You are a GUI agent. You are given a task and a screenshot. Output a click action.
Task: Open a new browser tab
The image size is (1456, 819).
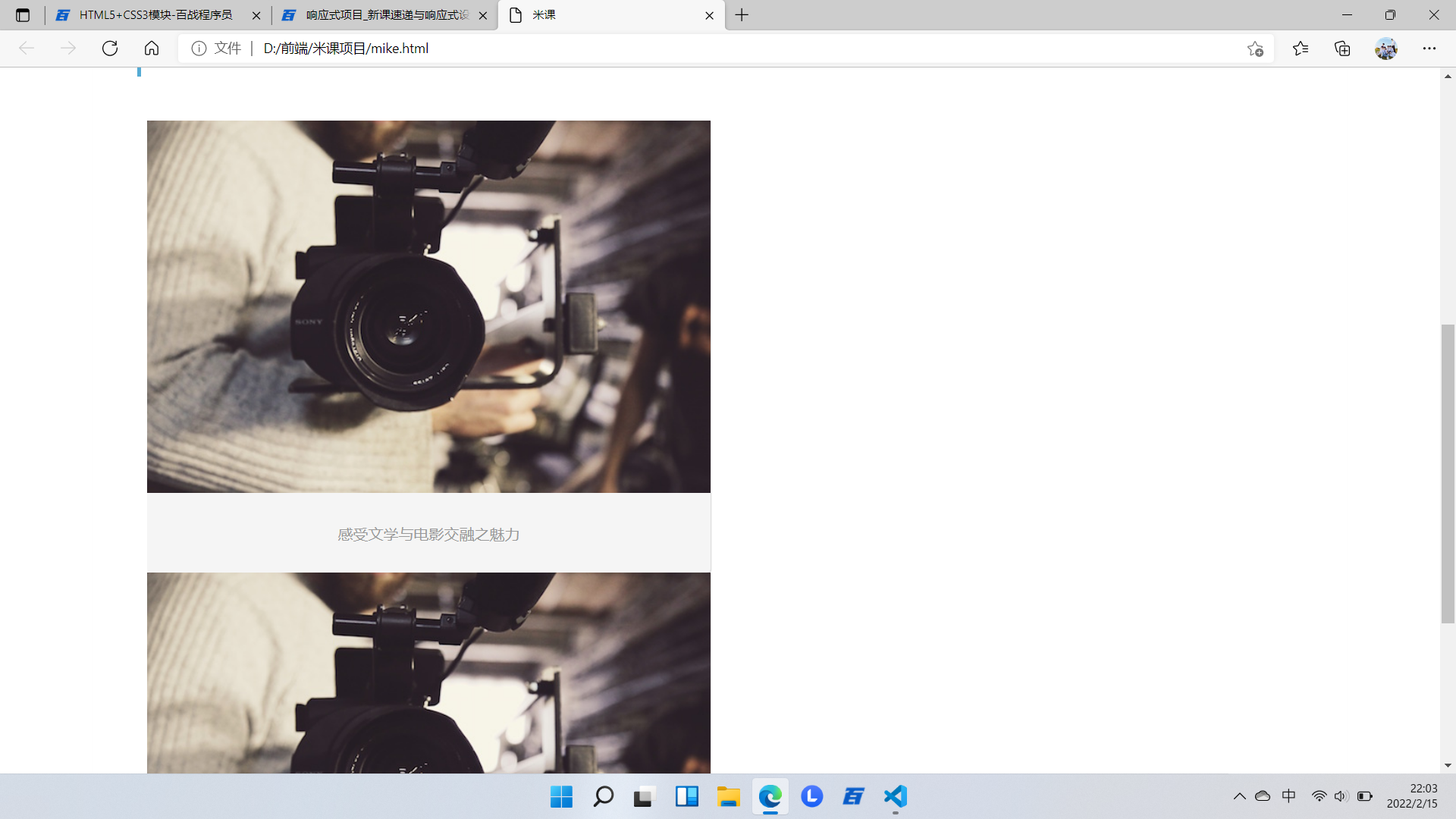(742, 15)
